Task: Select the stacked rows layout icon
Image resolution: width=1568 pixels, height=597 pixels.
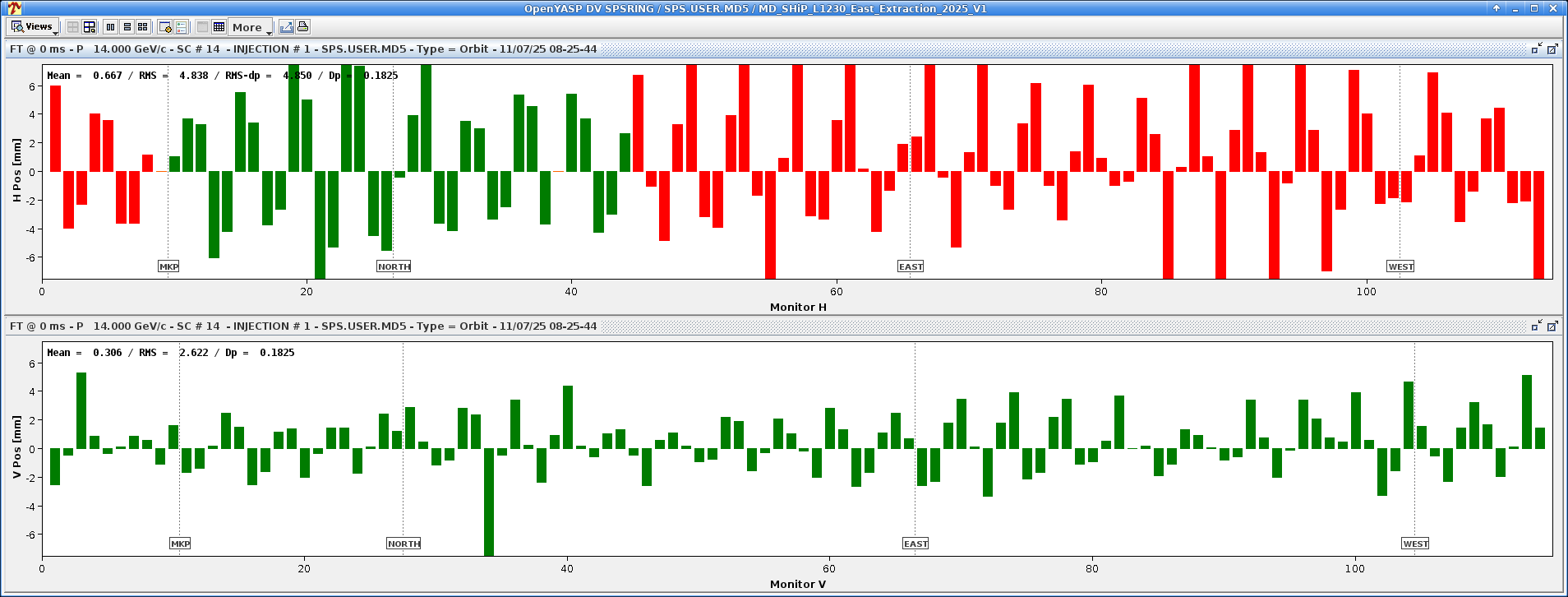Action: pos(127,27)
